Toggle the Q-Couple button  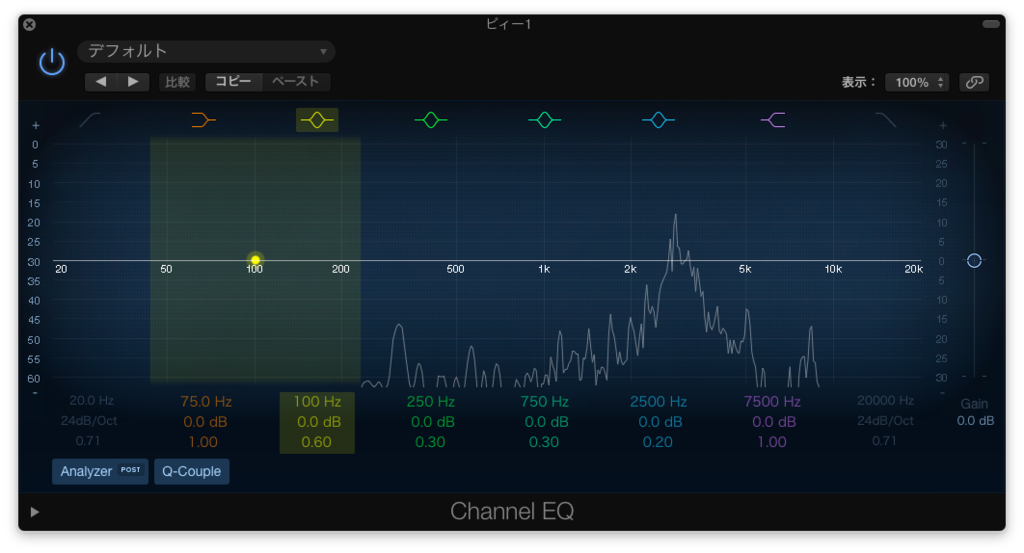point(191,471)
